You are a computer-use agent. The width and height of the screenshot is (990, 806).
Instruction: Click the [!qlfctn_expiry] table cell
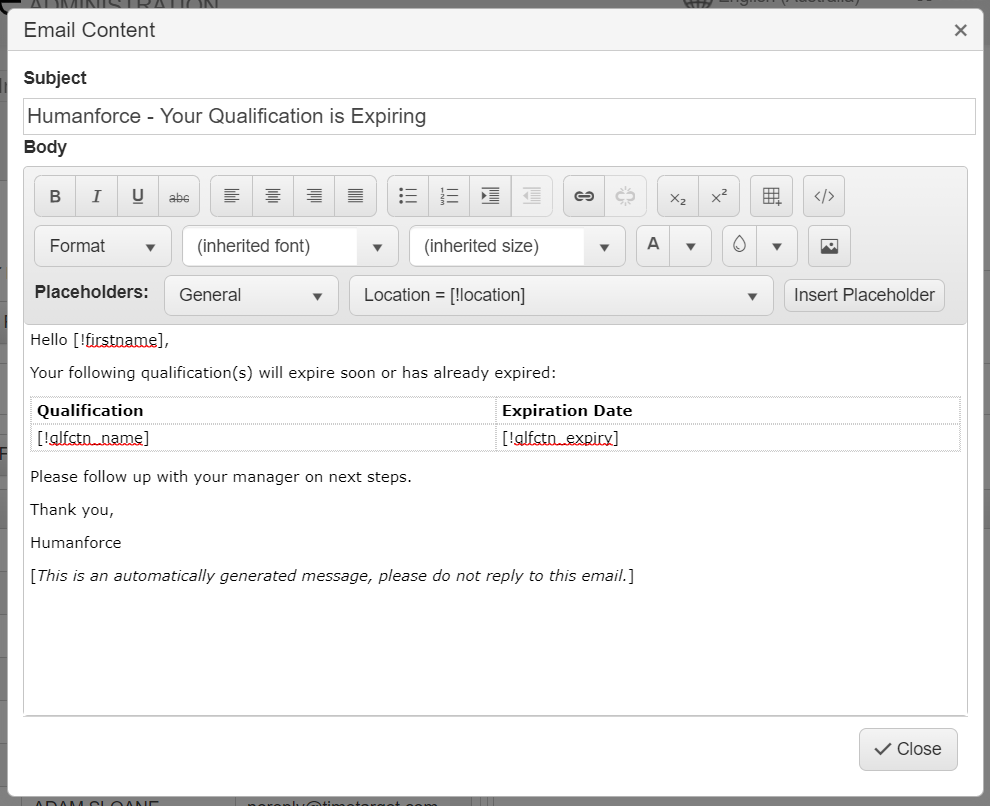click(x=728, y=438)
